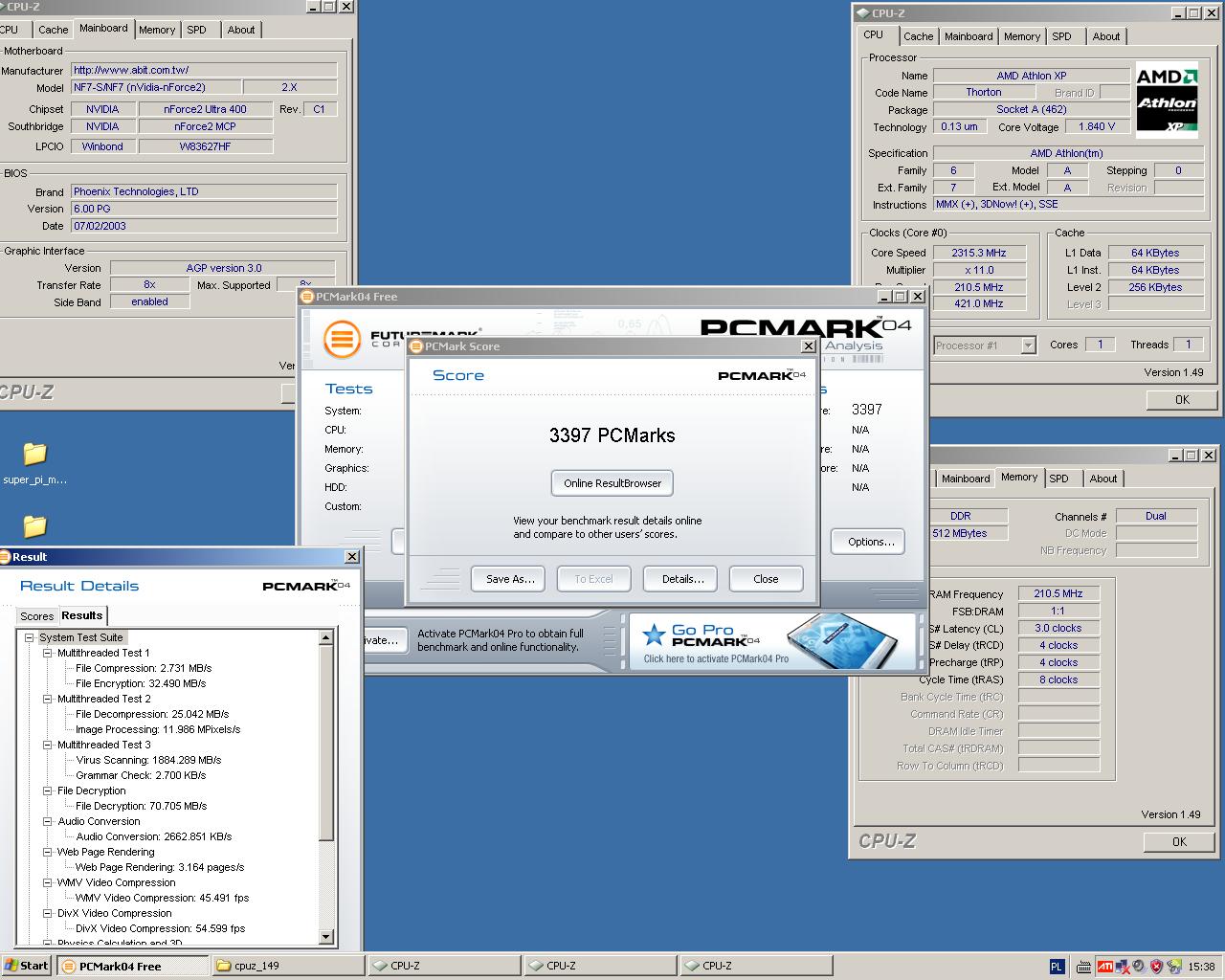Collapse the System Test Suite node

click(x=30, y=637)
